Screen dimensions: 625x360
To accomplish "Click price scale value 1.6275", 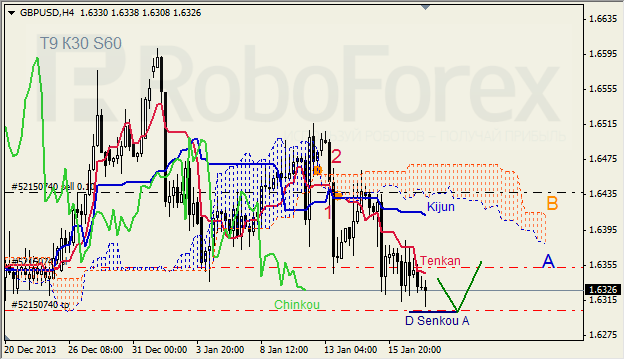I will (603, 335).
